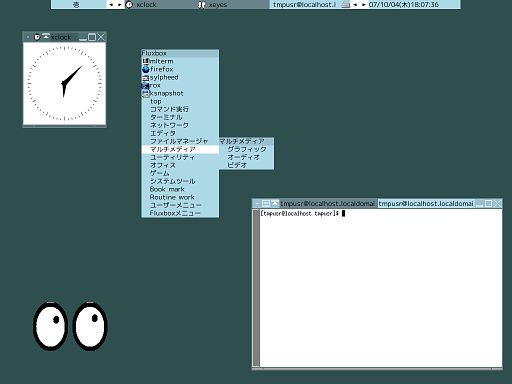Click next window arrow beside the clock
512x384 pixels.
tap(363, 5)
